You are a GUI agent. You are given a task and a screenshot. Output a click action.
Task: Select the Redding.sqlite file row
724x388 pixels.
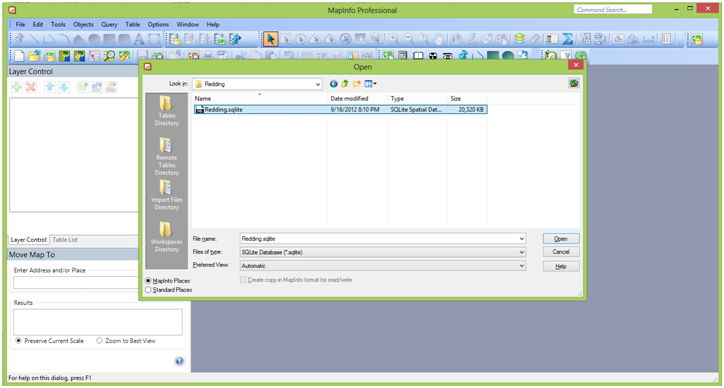[340, 110]
